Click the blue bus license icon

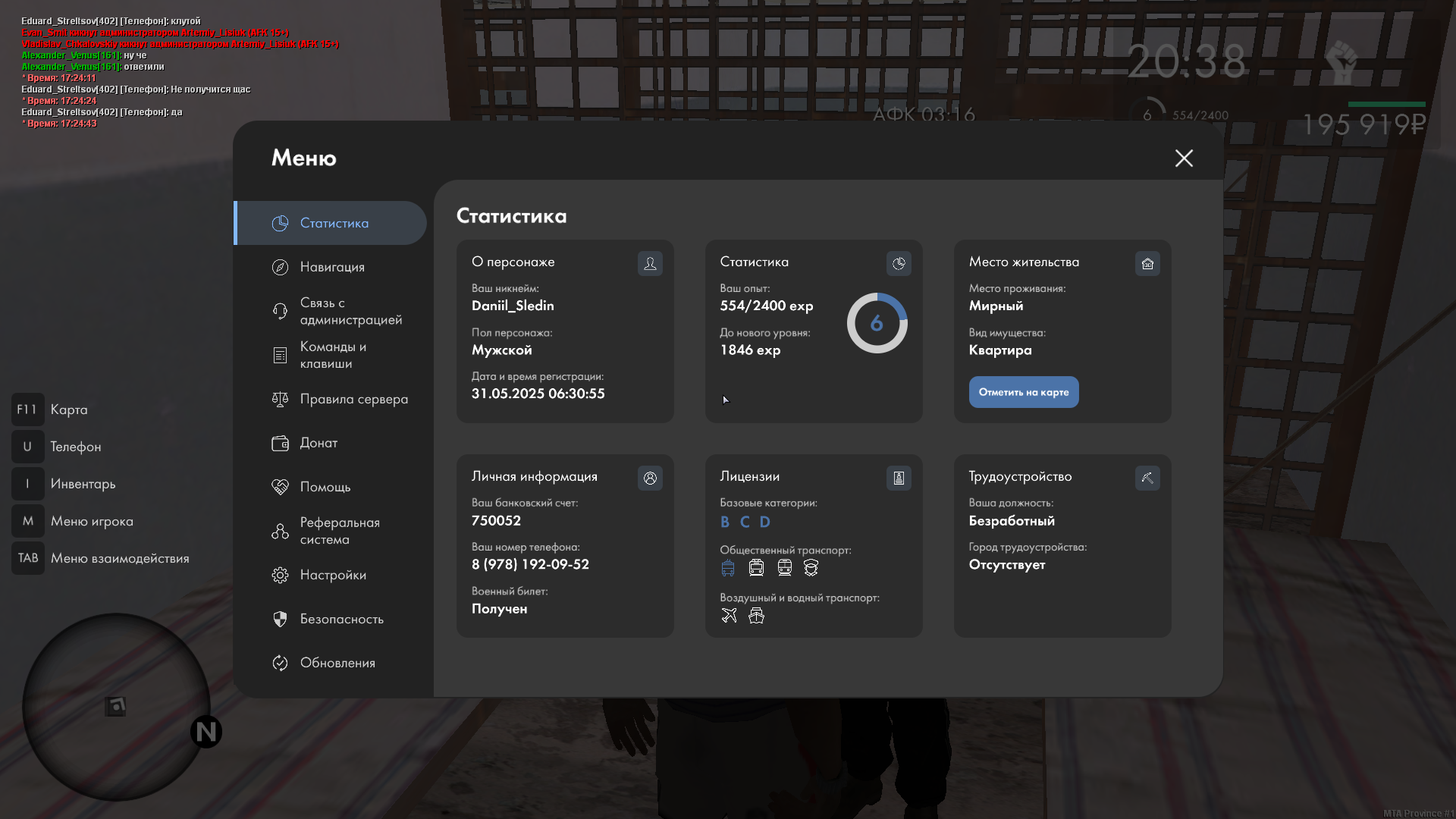tap(728, 567)
